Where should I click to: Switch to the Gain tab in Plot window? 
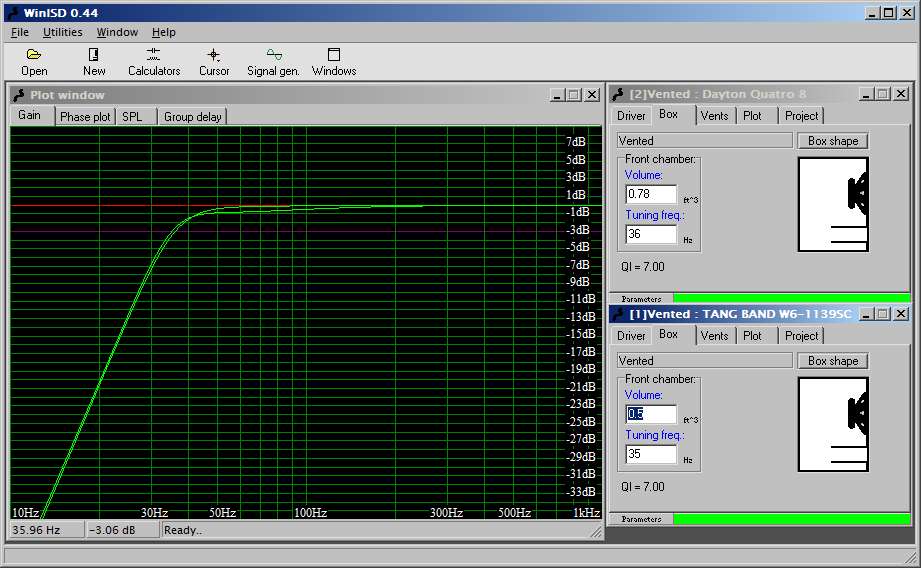[30, 115]
